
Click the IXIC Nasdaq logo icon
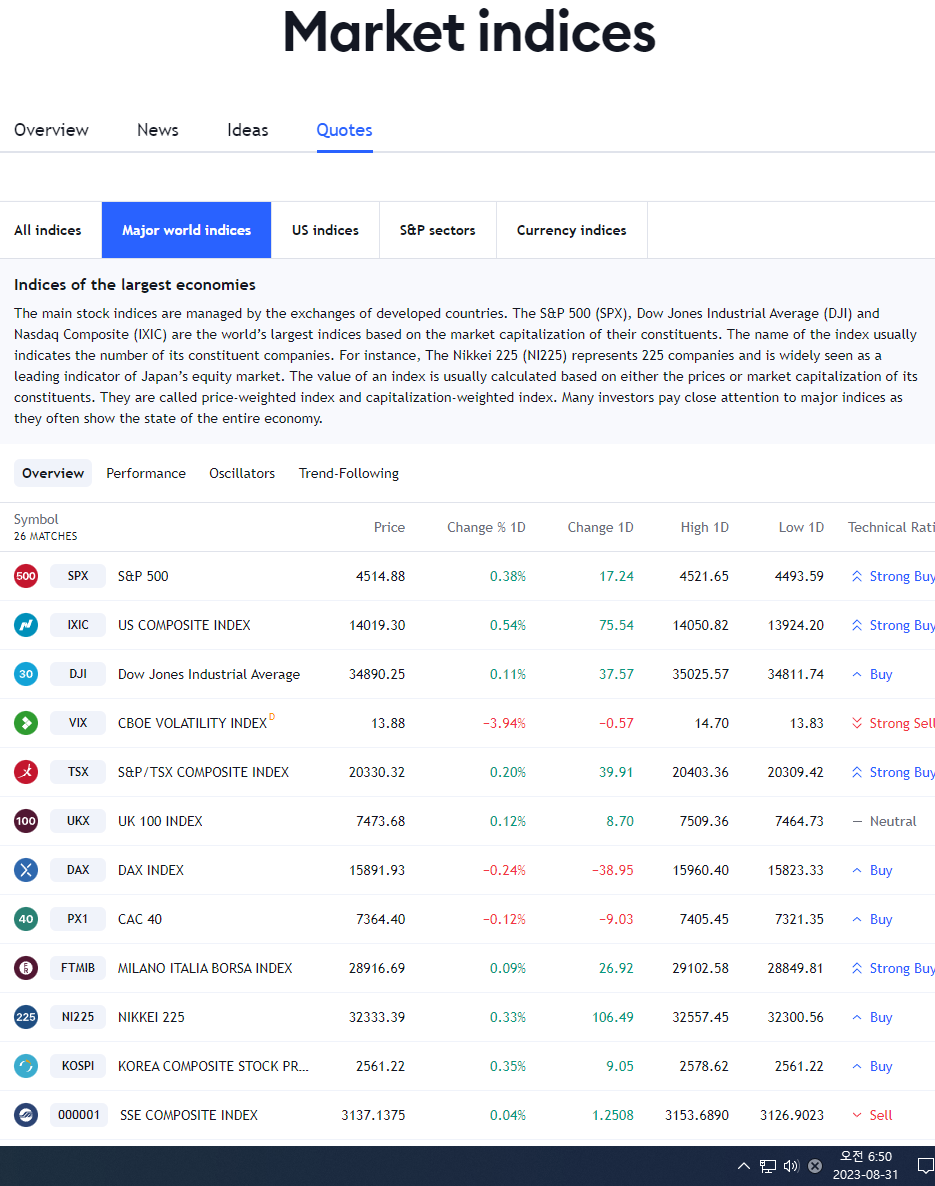[26, 625]
